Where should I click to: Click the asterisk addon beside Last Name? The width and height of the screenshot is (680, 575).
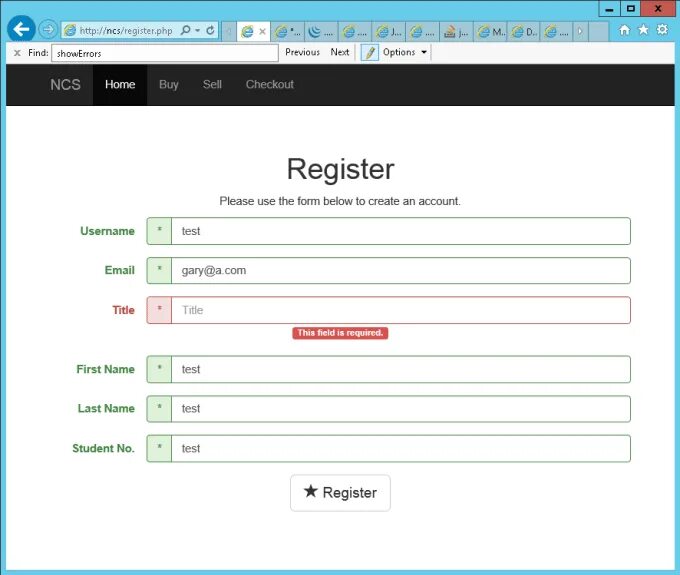(159, 409)
